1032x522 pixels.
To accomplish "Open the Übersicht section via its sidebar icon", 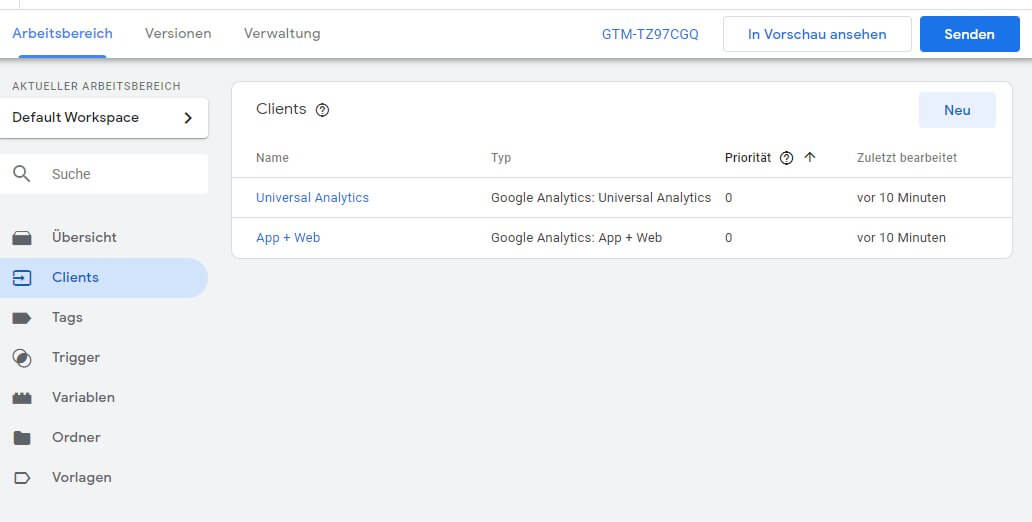I will pos(22,238).
